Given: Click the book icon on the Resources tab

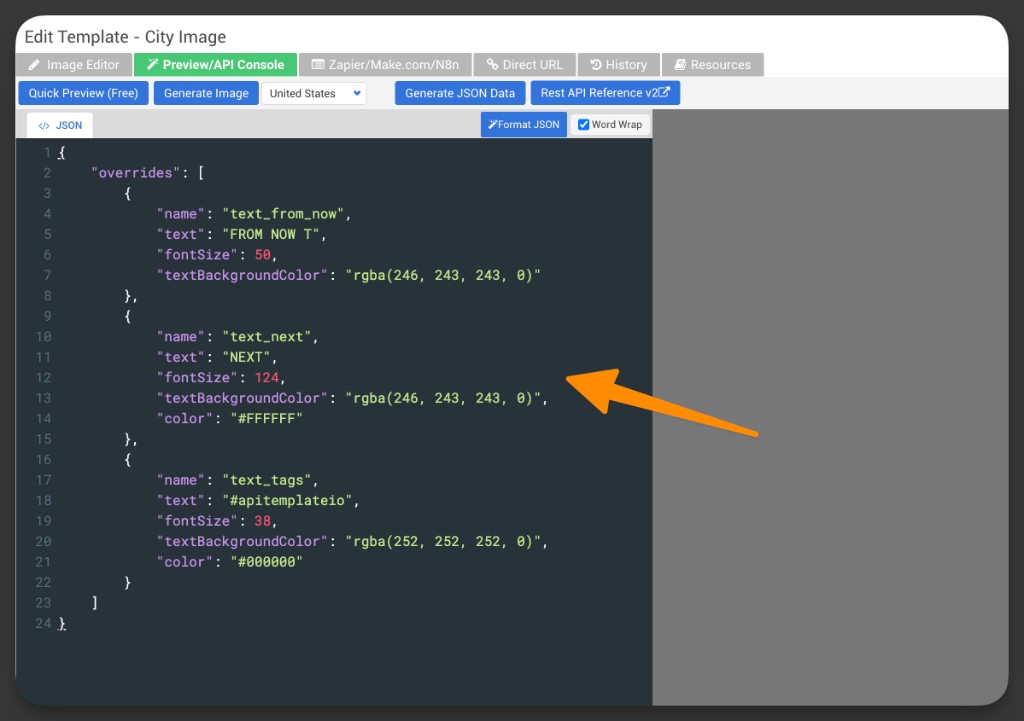Looking at the screenshot, I should (x=678, y=64).
